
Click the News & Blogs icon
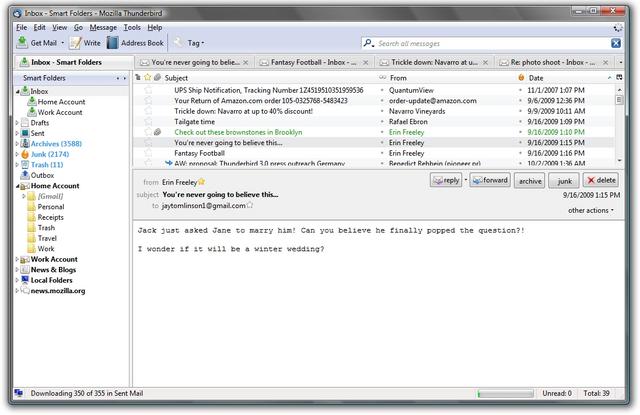25,269
